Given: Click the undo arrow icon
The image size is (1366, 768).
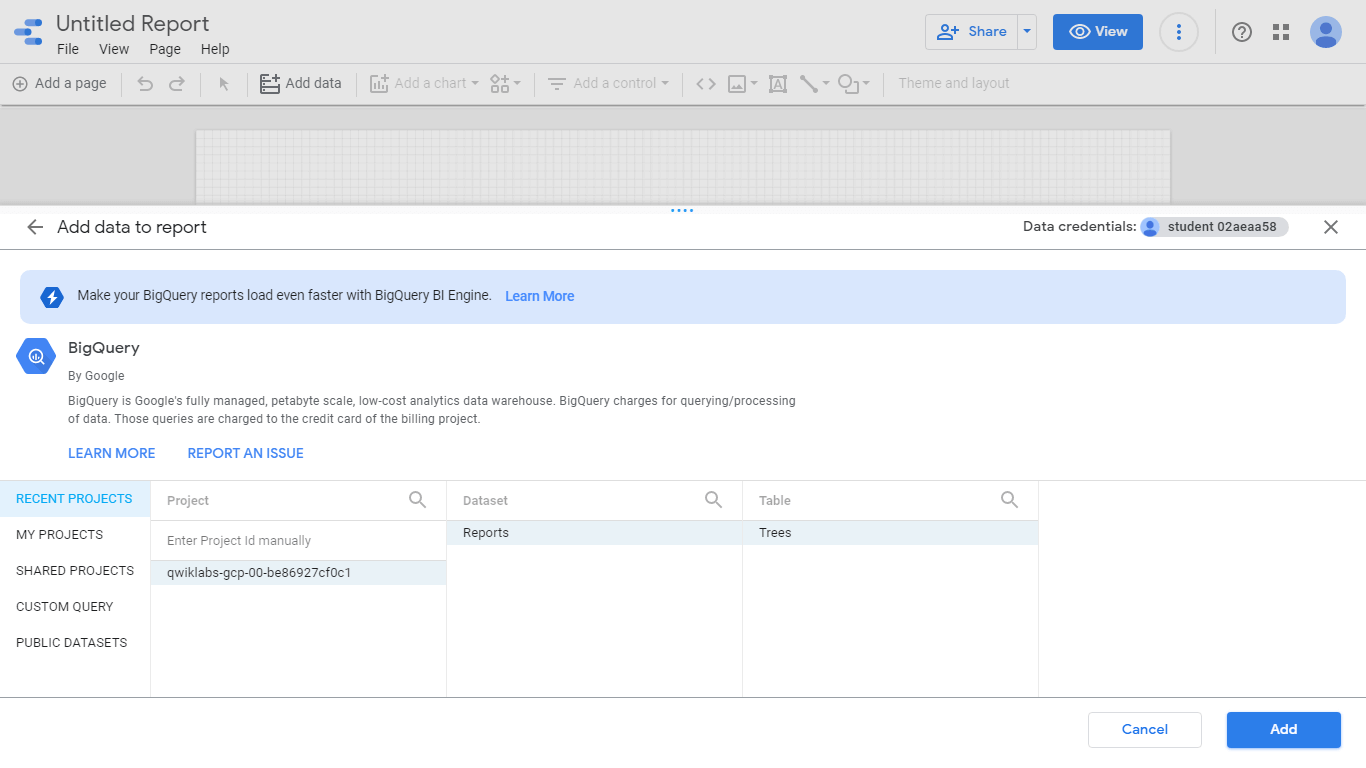Looking at the screenshot, I should click(145, 84).
